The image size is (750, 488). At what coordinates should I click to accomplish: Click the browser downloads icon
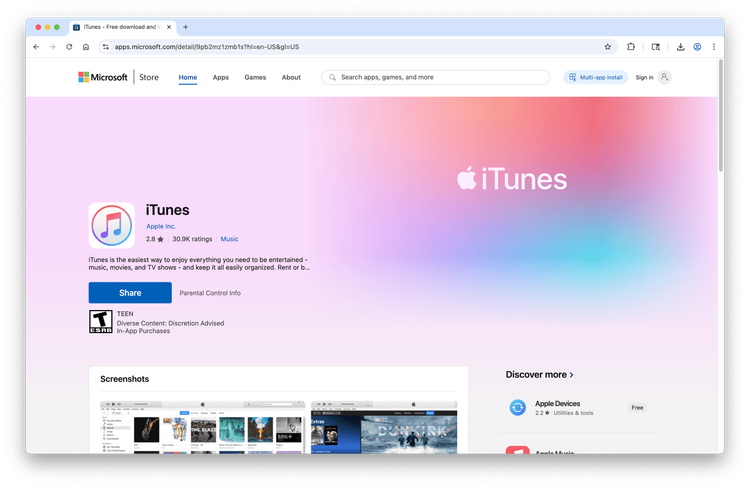[x=680, y=46]
